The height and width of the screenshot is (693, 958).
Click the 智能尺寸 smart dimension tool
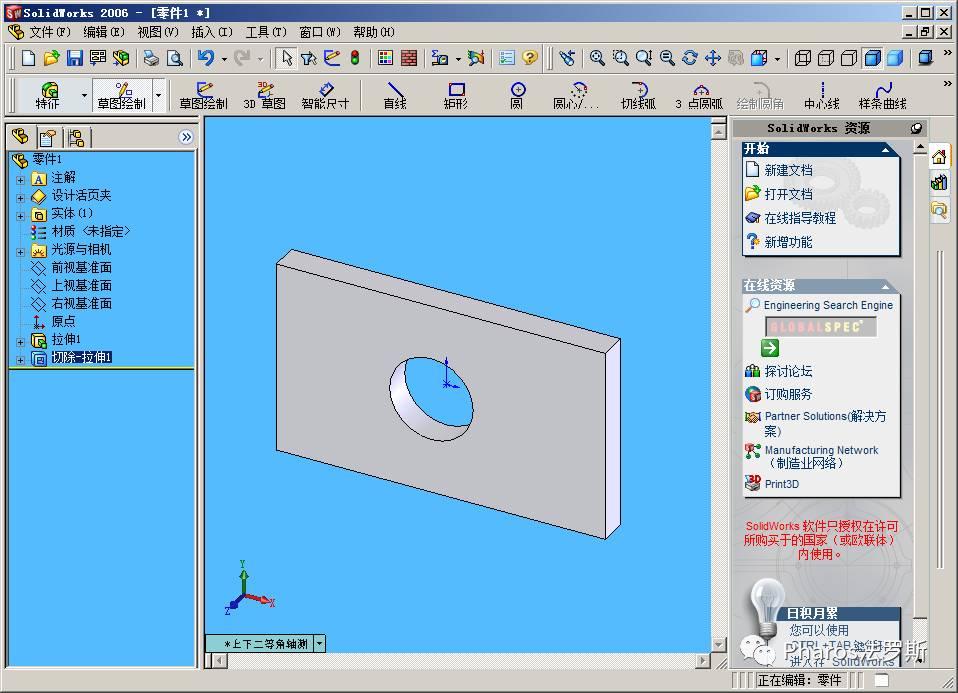tap(325, 96)
